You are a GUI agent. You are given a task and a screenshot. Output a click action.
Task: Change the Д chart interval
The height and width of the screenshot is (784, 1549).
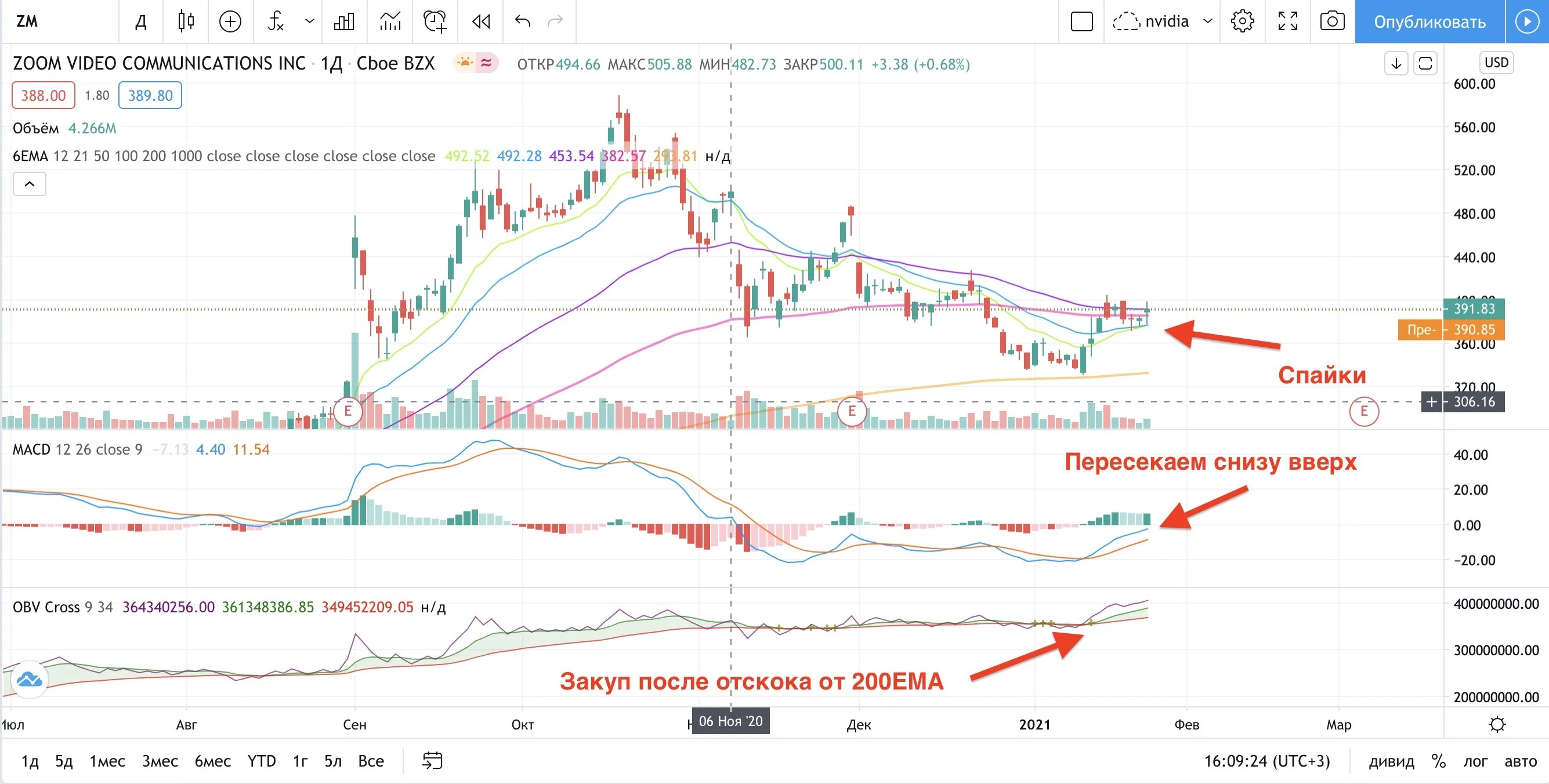click(141, 21)
